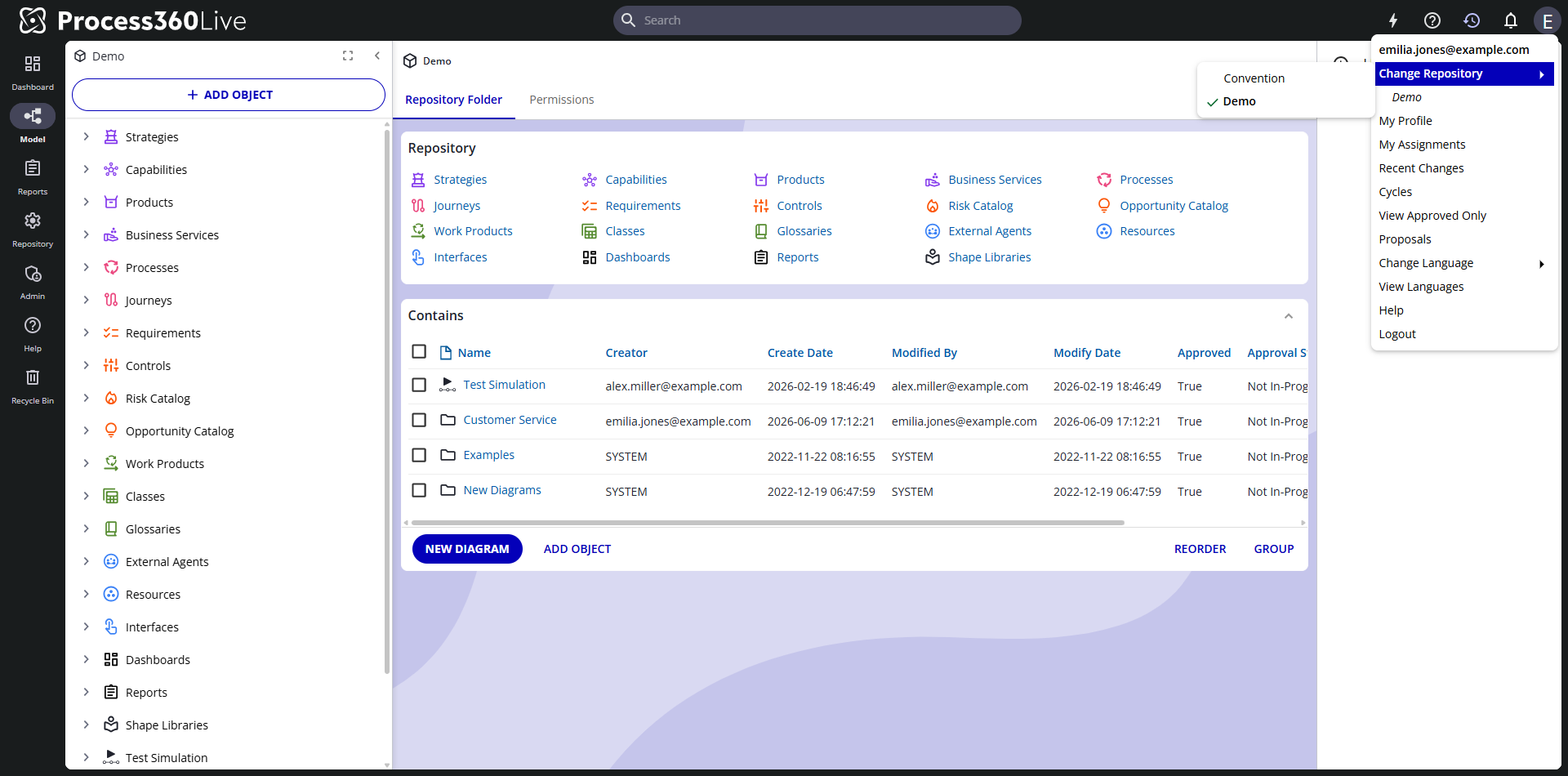Image resolution: width=1568 pixels, height=776 pixels.
Task: Switch to the Permissions tab
Action: click(x=562, y=100)
